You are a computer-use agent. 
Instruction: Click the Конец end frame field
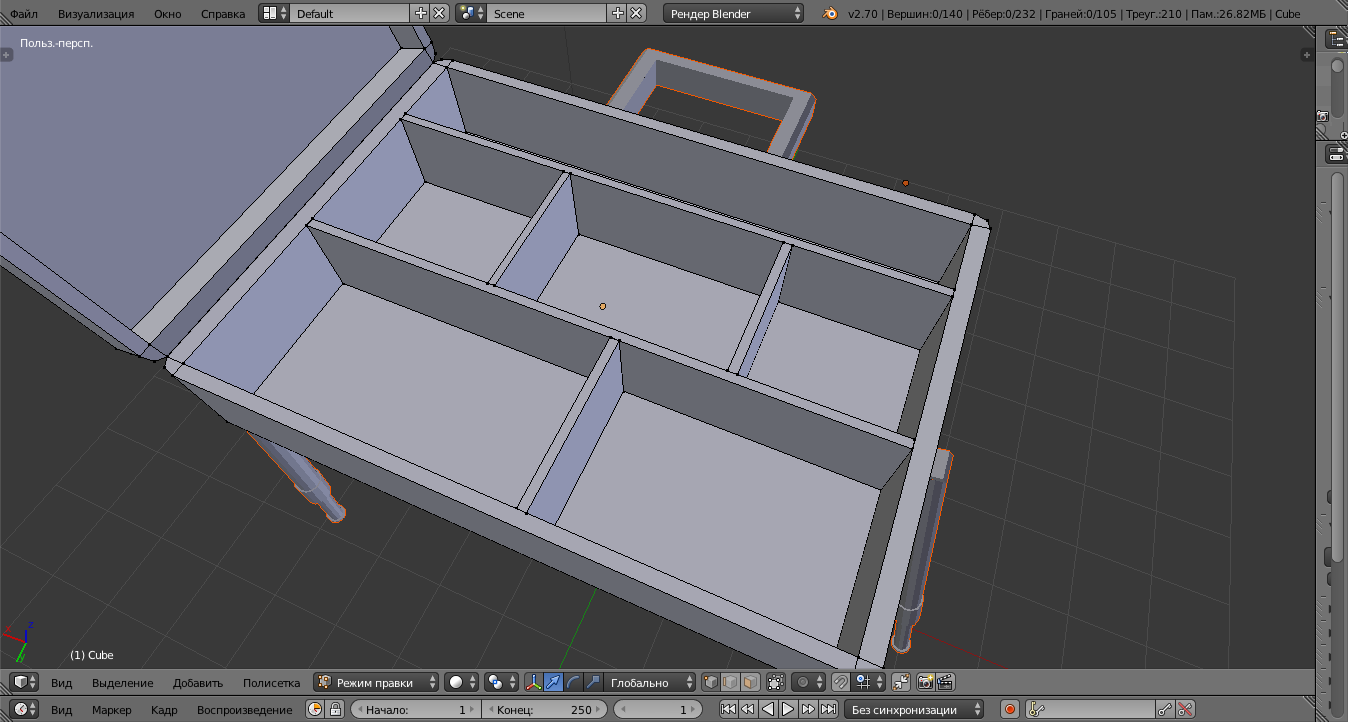pyautogui.click(x=544, y=710)
